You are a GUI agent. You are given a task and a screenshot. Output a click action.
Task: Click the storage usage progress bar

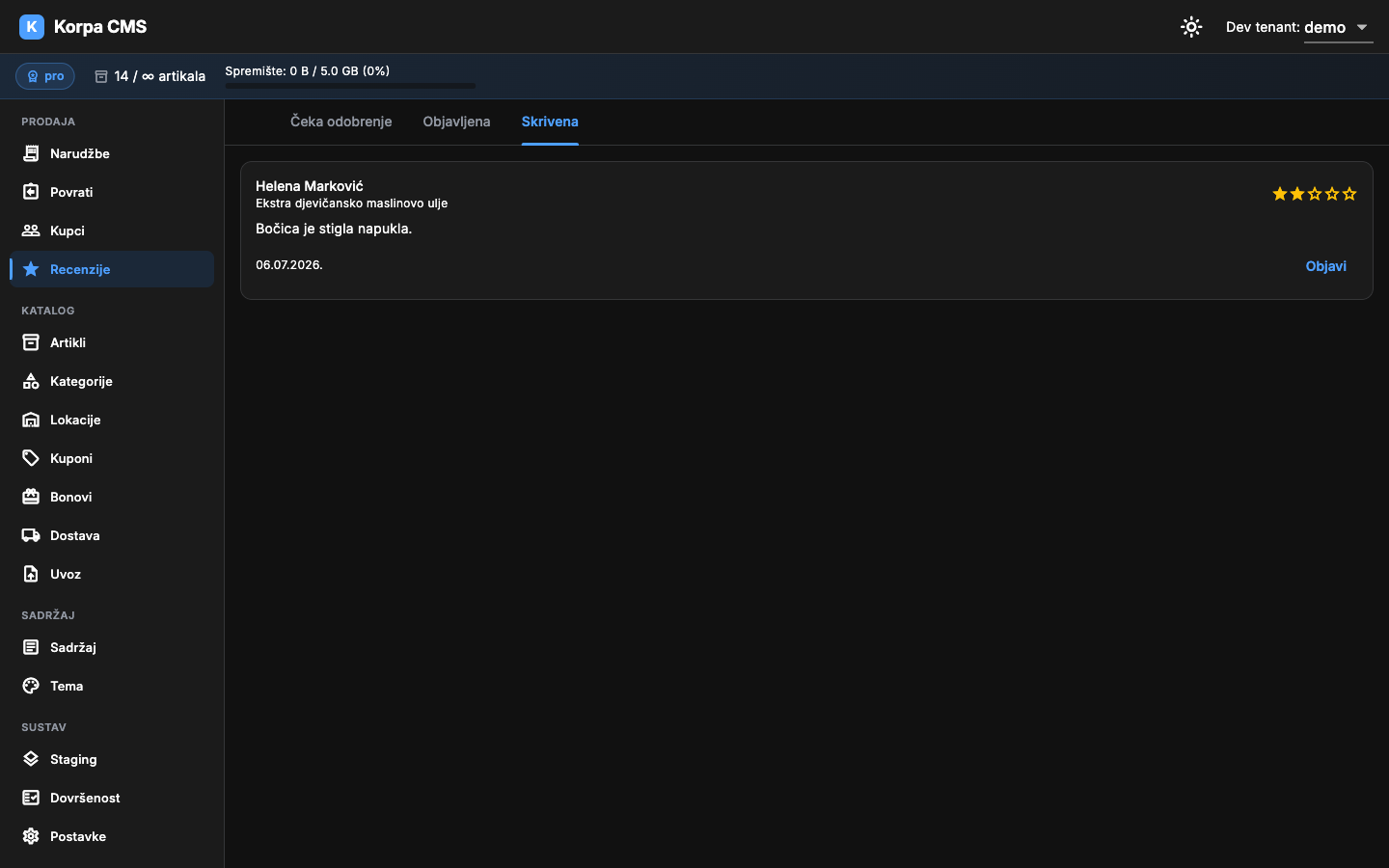pyautogui.click(x=350, y=86)
